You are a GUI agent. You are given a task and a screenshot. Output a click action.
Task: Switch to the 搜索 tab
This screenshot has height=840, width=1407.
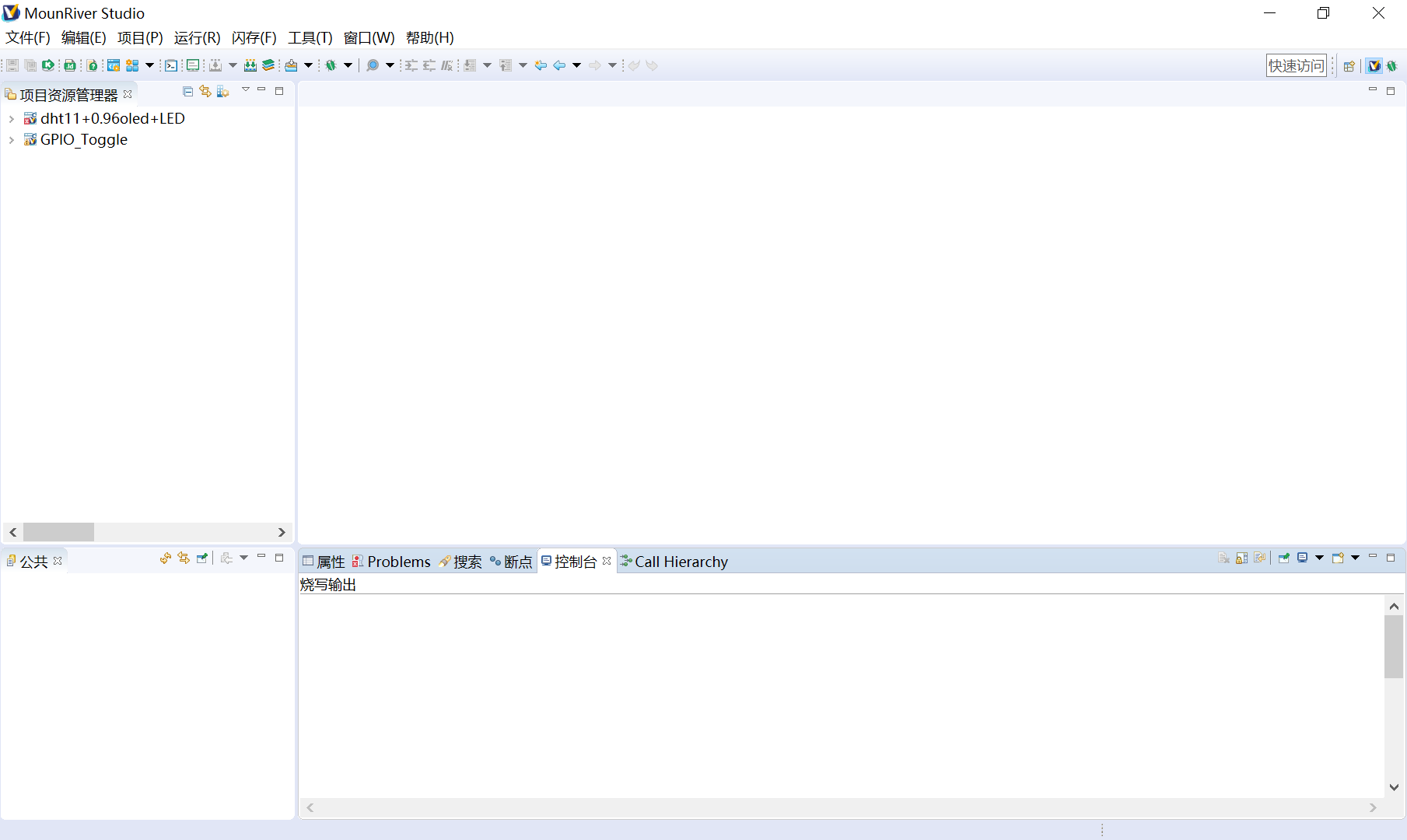point(460,562)
